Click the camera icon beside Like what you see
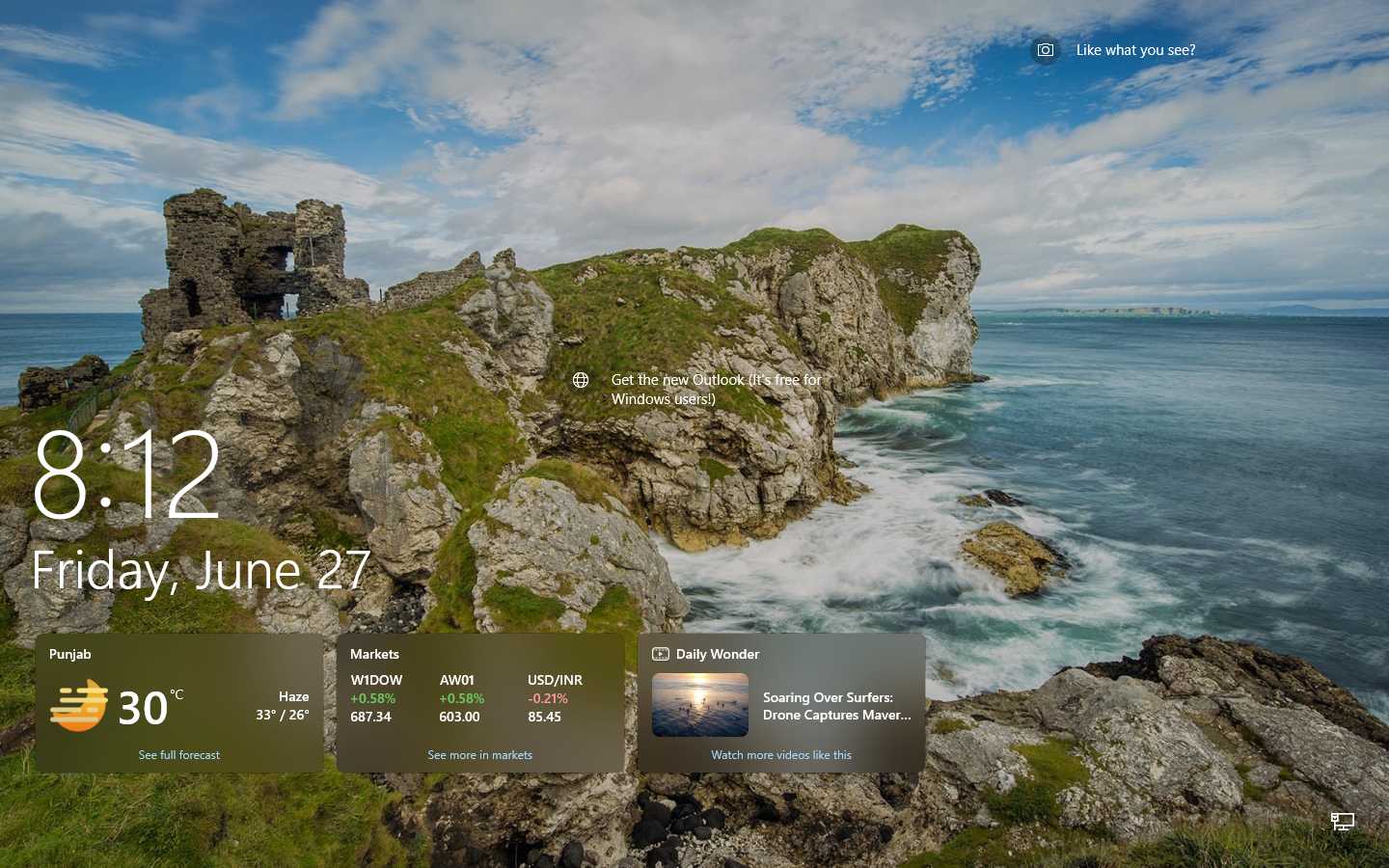Screen dimensions: 1389x868 coord(1045,50)
